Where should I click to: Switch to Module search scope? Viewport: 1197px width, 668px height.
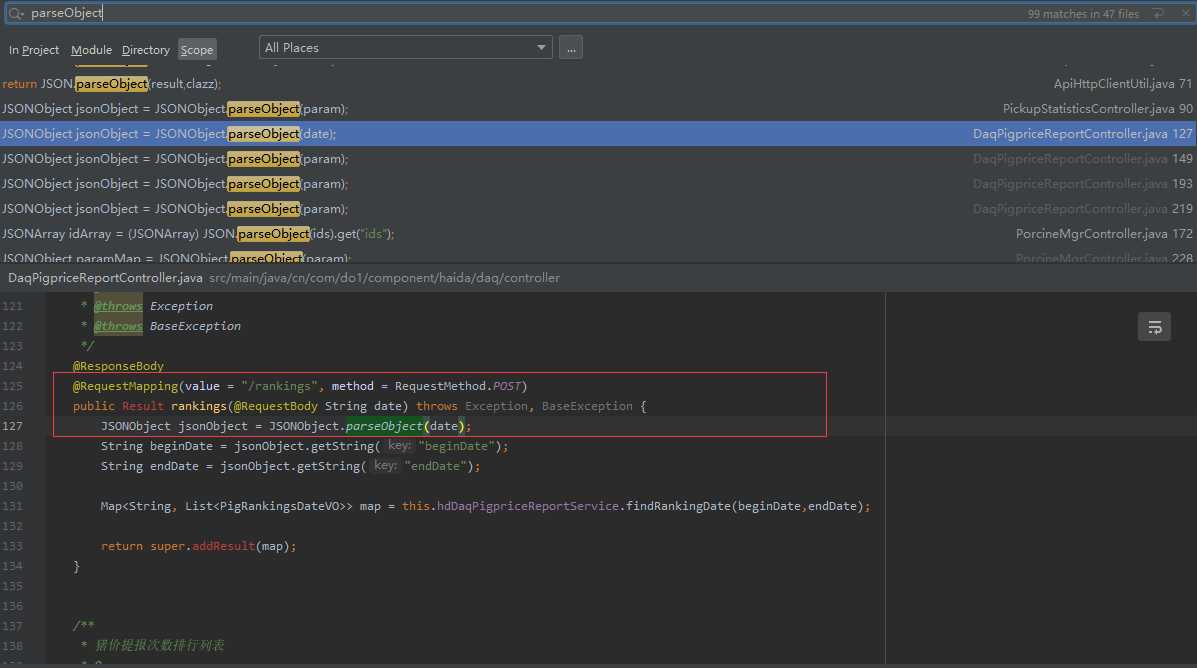[x=91, y=50]
